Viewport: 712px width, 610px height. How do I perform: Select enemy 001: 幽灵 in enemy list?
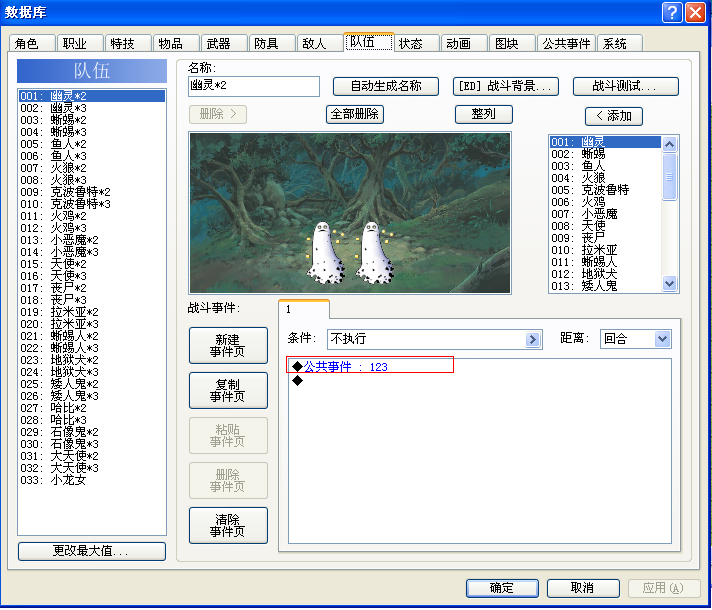click(605, 142)
